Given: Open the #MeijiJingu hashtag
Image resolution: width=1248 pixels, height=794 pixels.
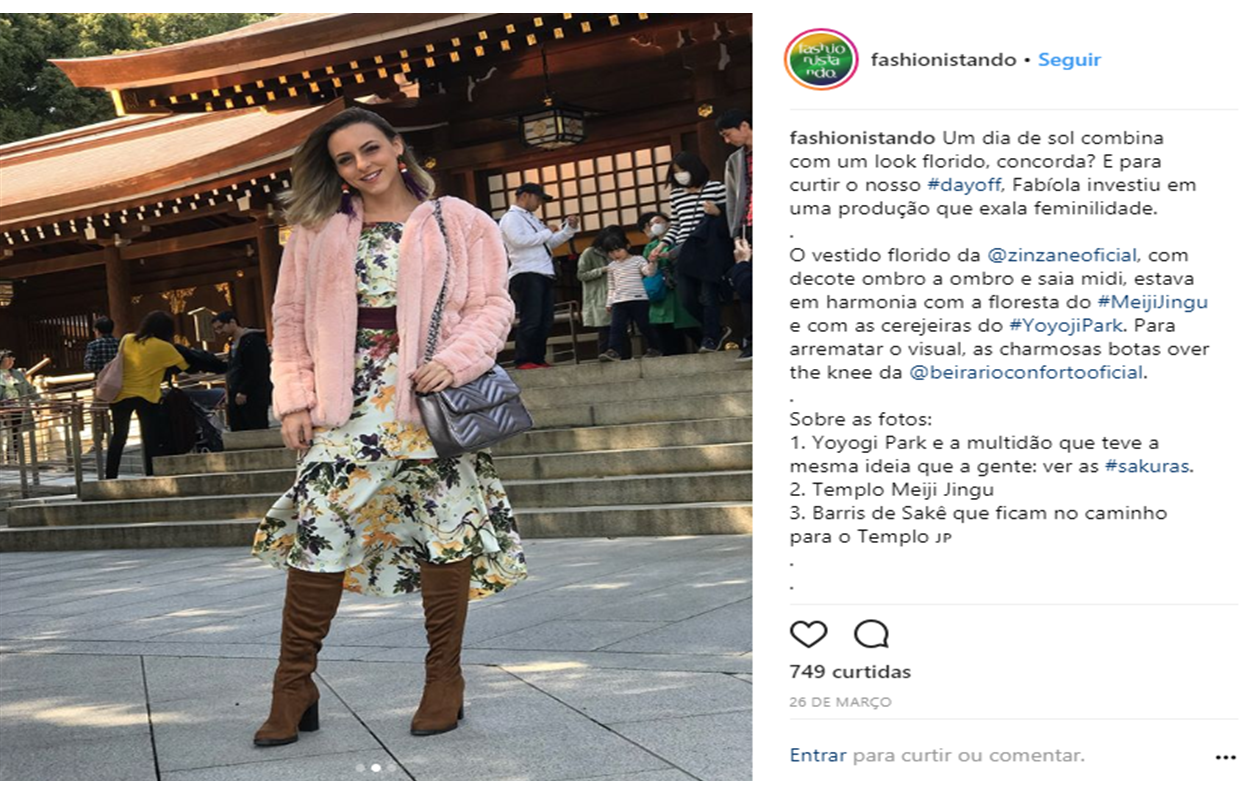Looking at the screenshot, I should [x=1152, y=302].
